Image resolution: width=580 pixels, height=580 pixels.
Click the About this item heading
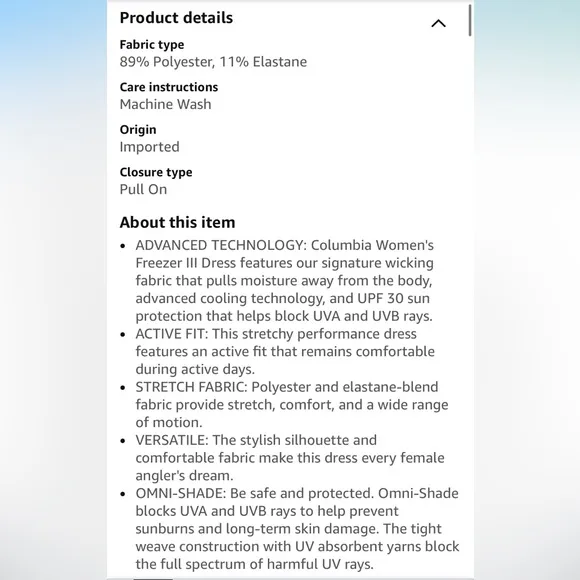177,222
